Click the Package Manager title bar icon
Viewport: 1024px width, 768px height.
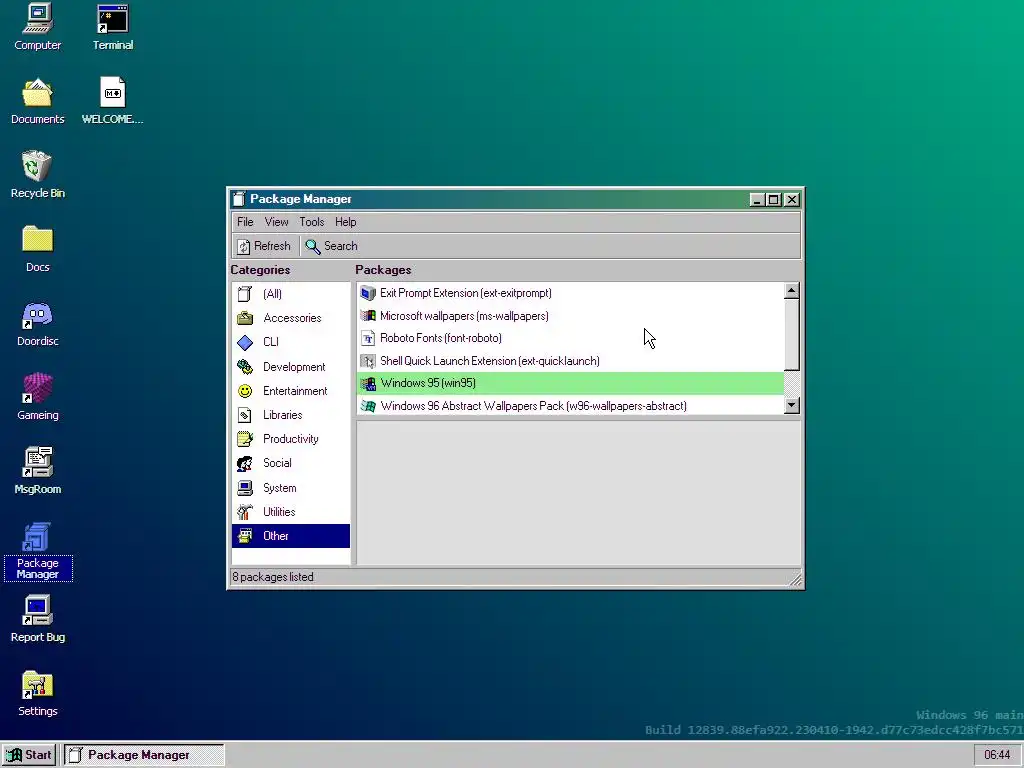pos(239,199)
